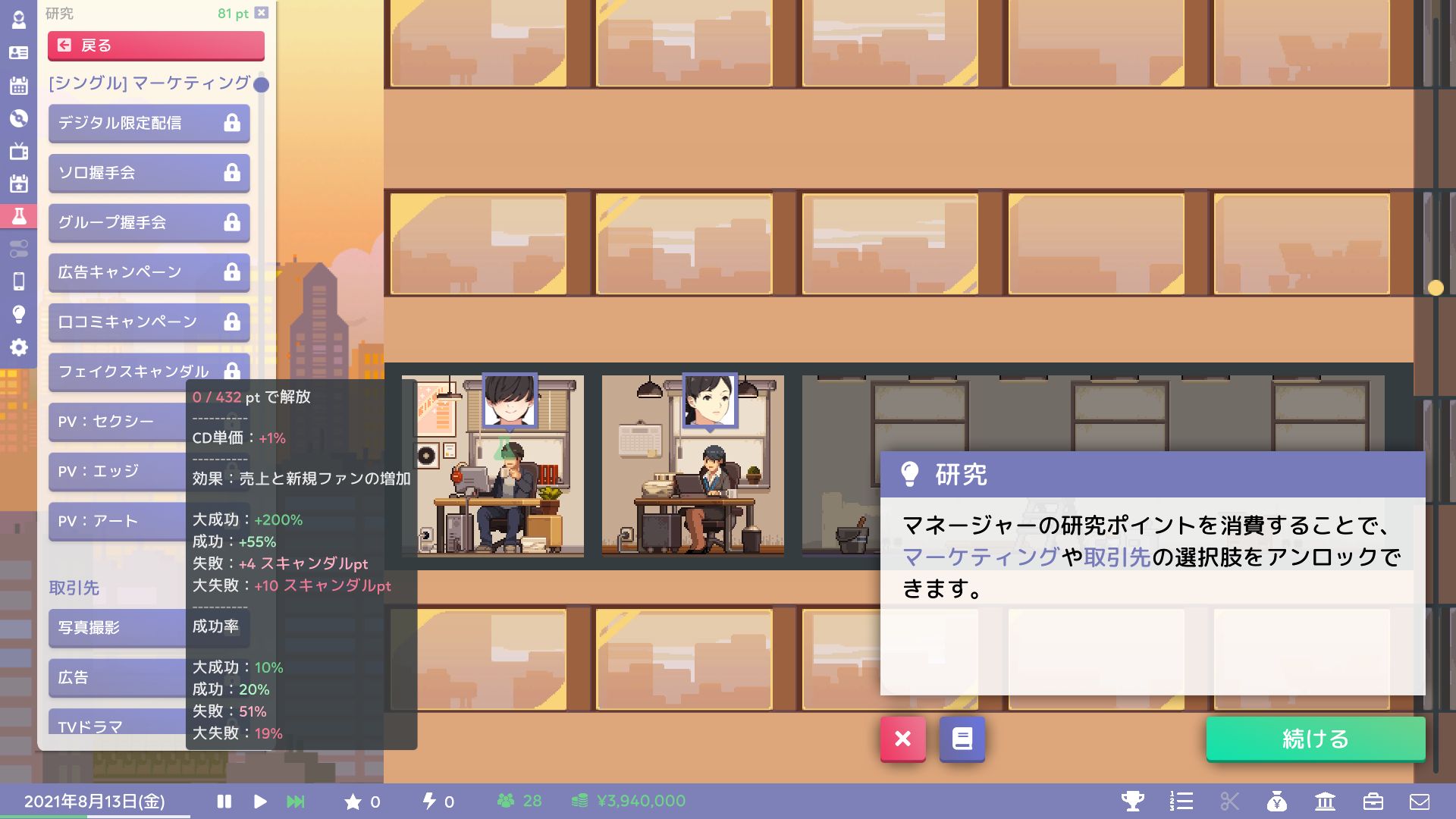Viewport: 1456px width, 819px height.
Task: Dismiss tutorial with red X button
Action: [902, 739]
